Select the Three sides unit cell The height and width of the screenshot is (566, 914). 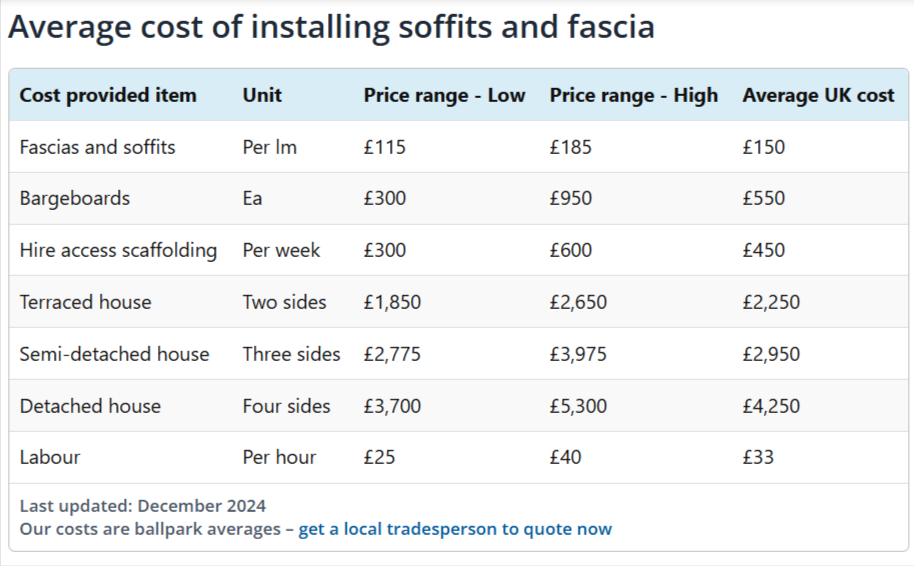[x=291, y=354]
